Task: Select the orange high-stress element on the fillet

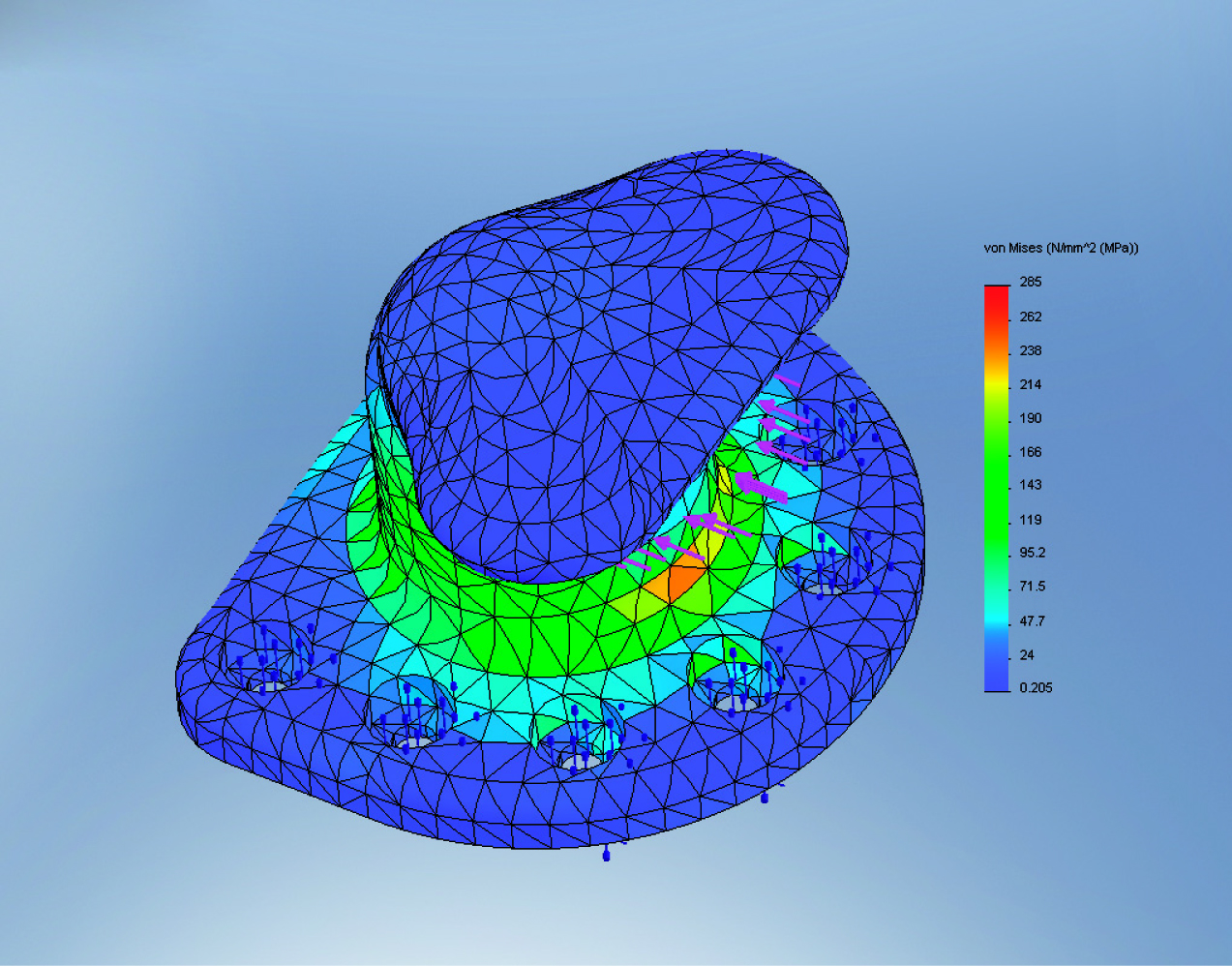Action: [674, 586]
